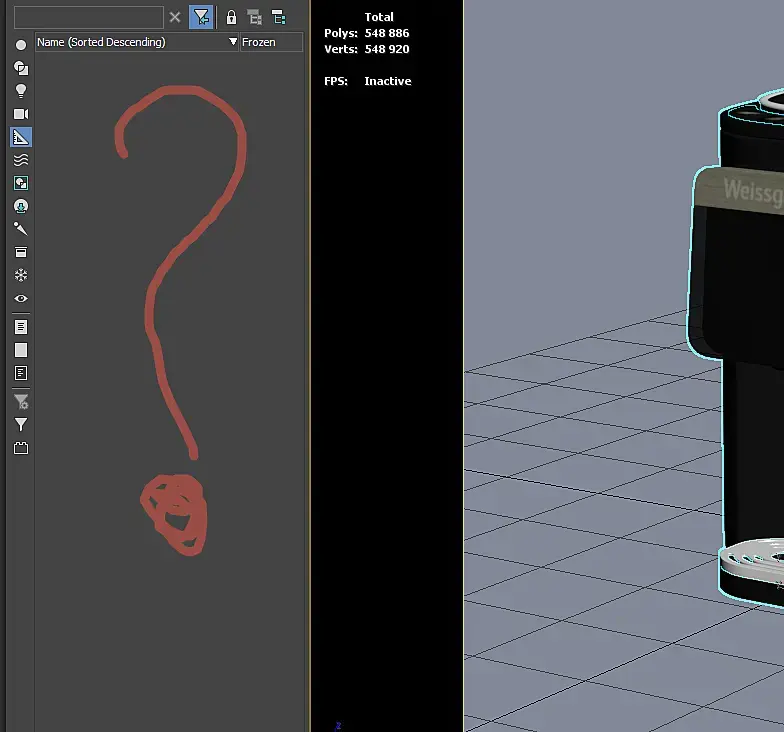Click the Display None blank square icon
784x732 pixels.
tap(20, 350)
